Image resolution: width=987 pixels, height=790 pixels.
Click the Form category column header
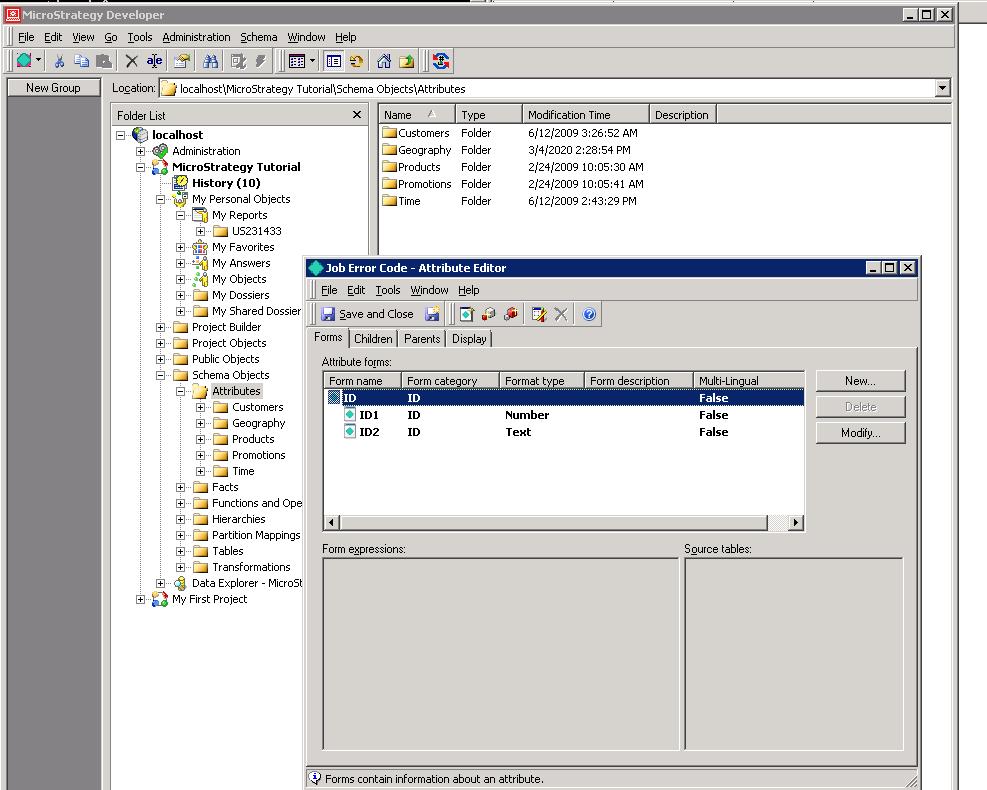click(x=451, y=381)
